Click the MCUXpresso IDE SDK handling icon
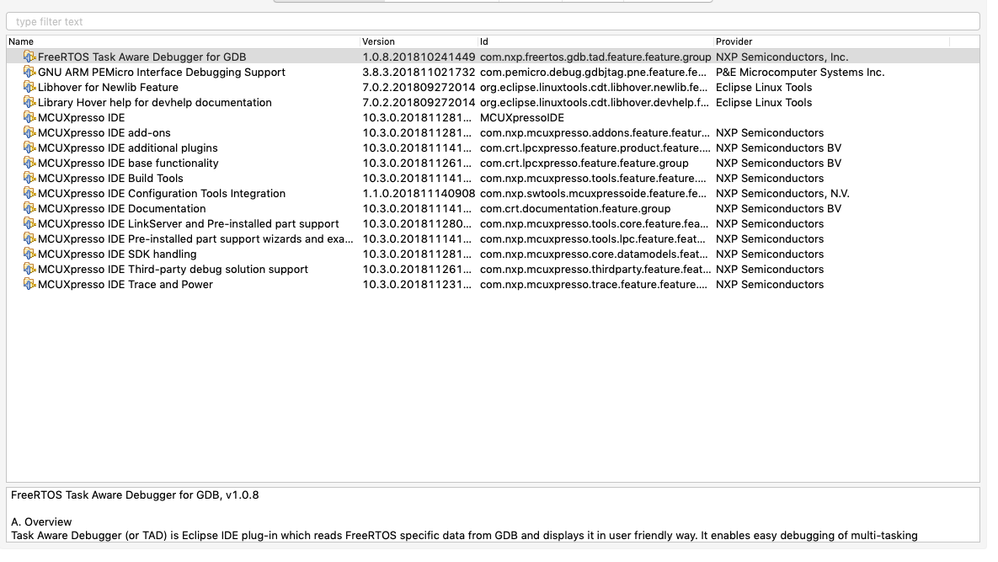998x562 pixels. pos(29,254)
